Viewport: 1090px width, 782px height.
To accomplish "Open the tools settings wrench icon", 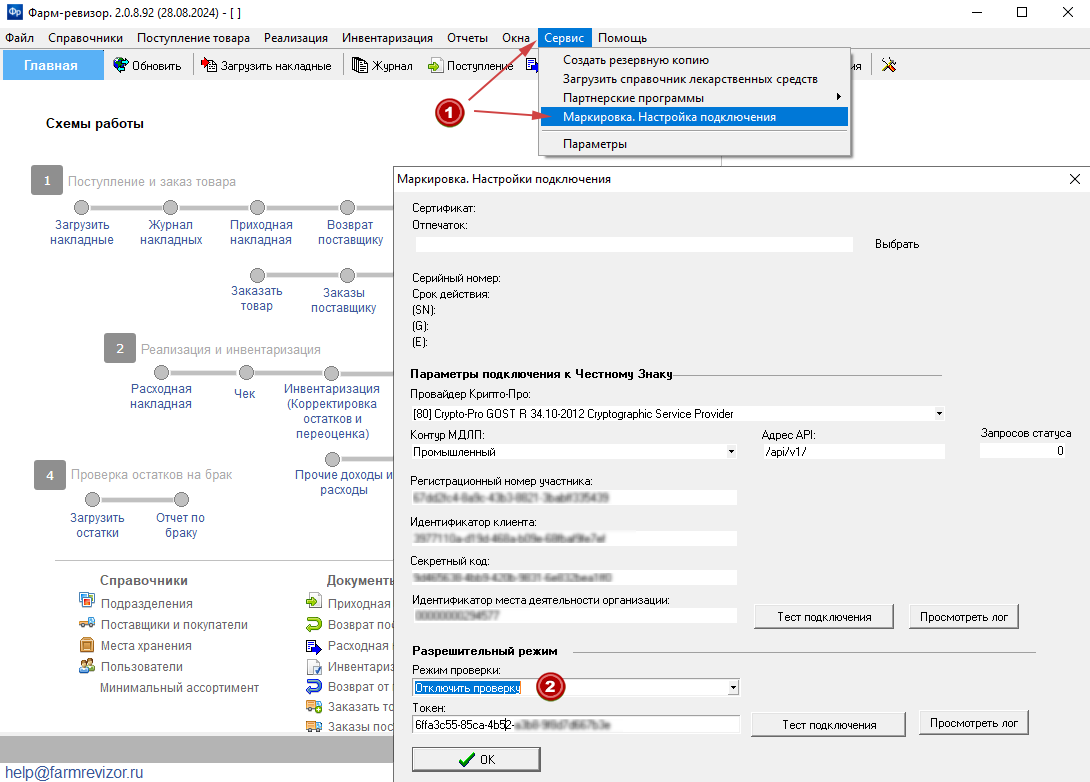I will tap(888, 65).
